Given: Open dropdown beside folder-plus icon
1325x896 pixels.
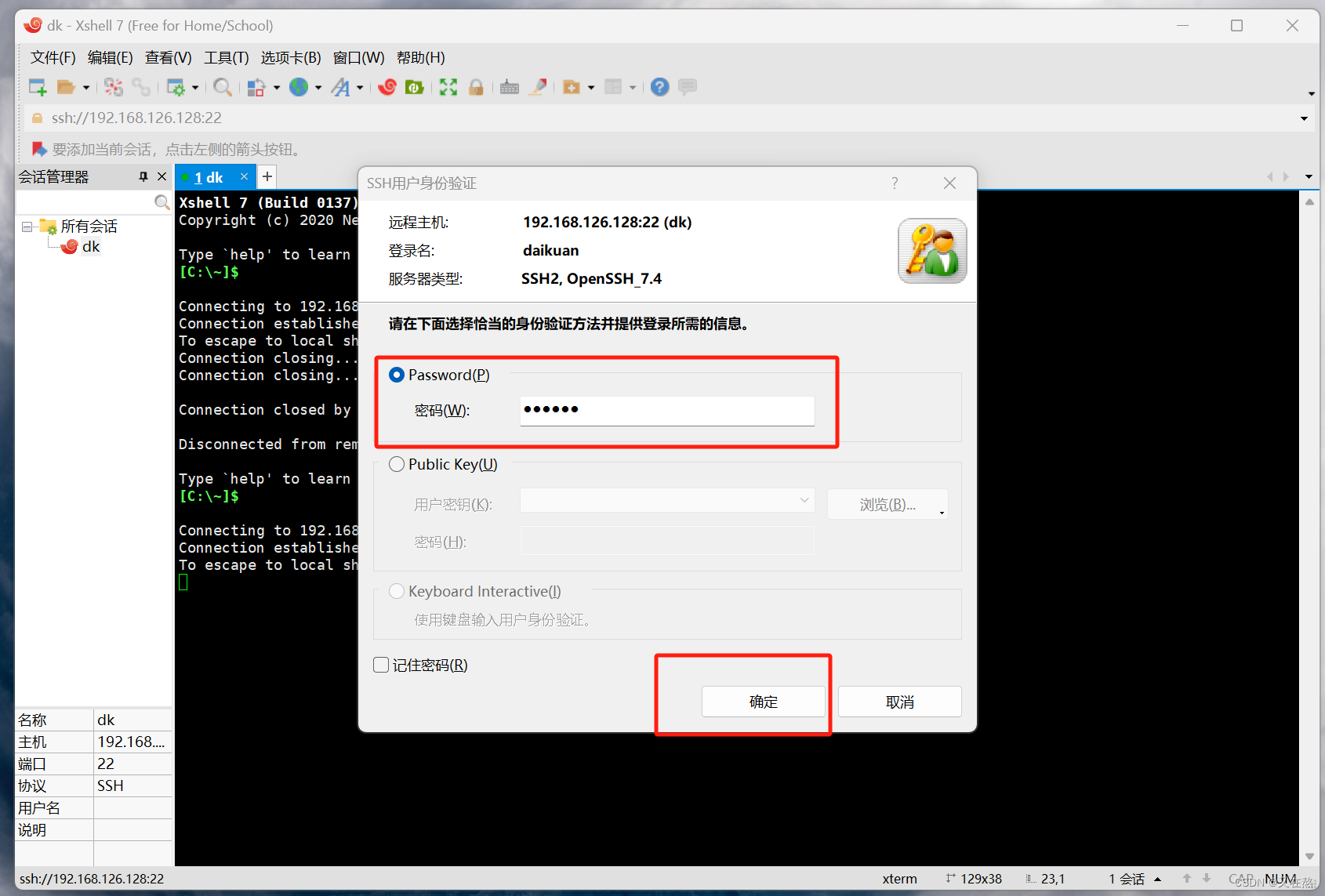Looking at the screenshot, I should (591, 88).
